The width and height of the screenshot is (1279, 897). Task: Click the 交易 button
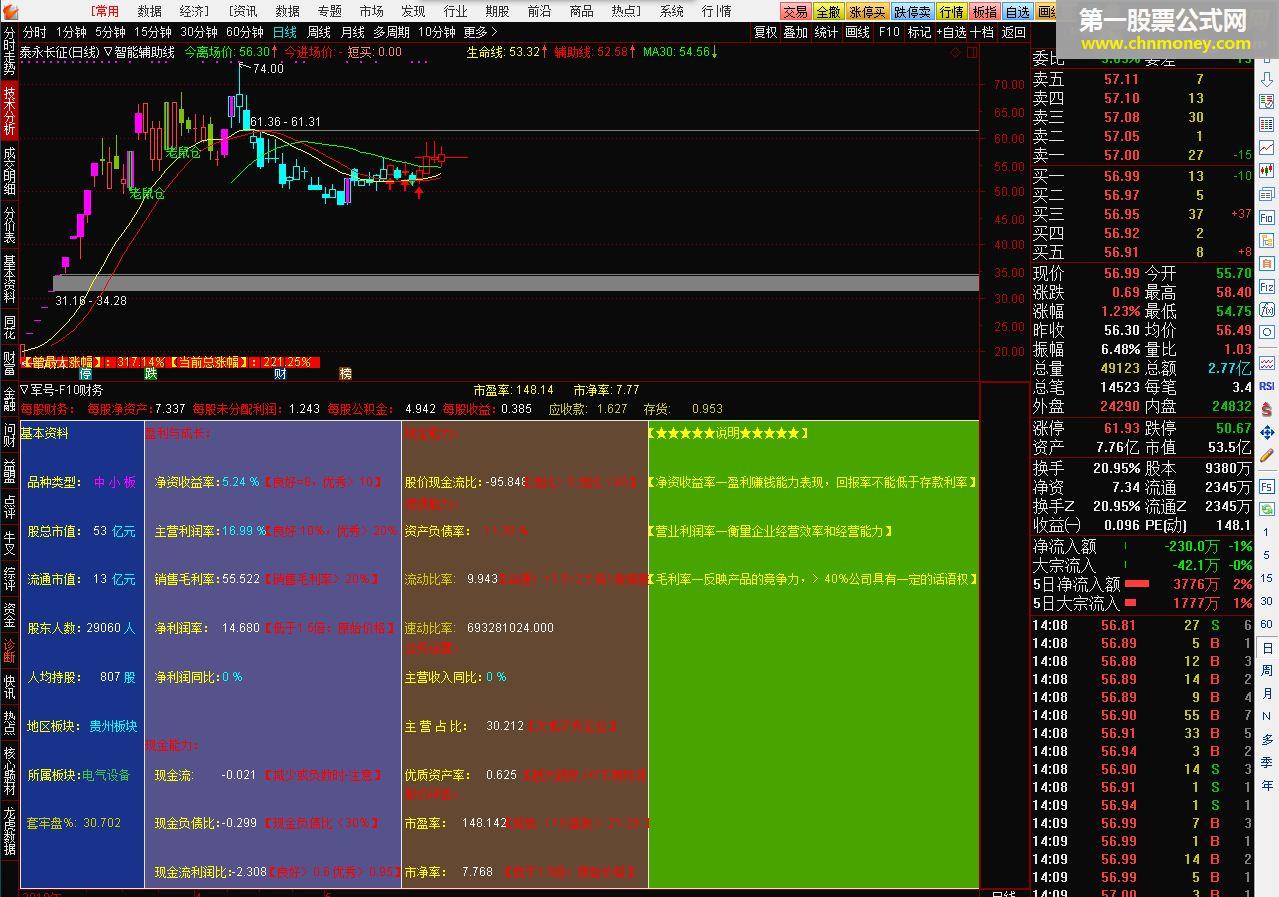coord(795,12)
